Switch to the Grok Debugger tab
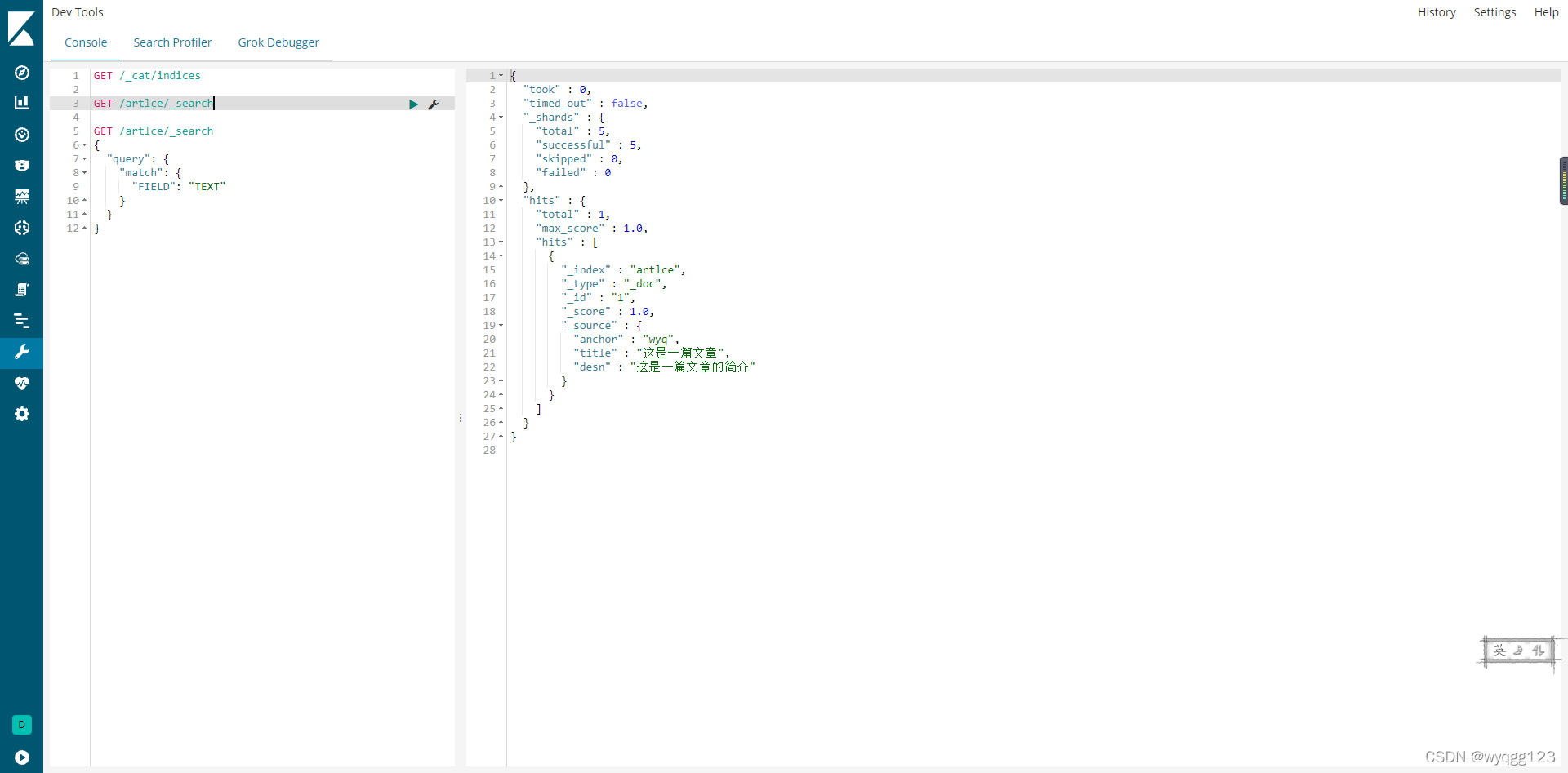1568x773 pixels. [x=278, y=42]
